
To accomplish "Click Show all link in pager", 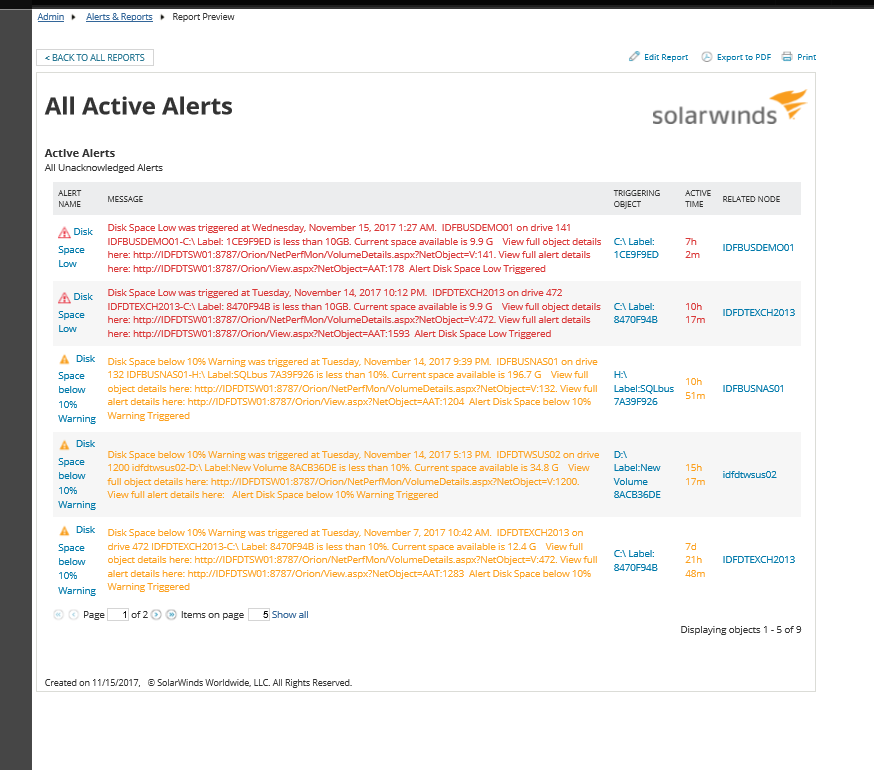I will [x=290, y=614].
